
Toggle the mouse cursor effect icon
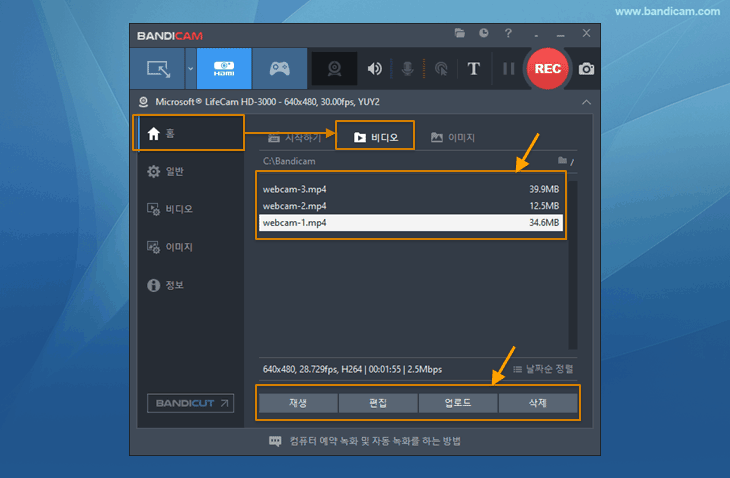point(440,69)
